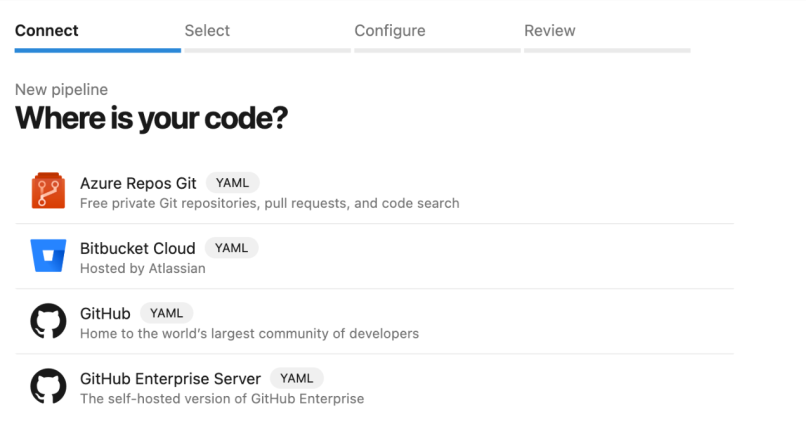Click the 'New pipeline' label
This screenshot has height=443, width=806.
(x=61, y=90)
